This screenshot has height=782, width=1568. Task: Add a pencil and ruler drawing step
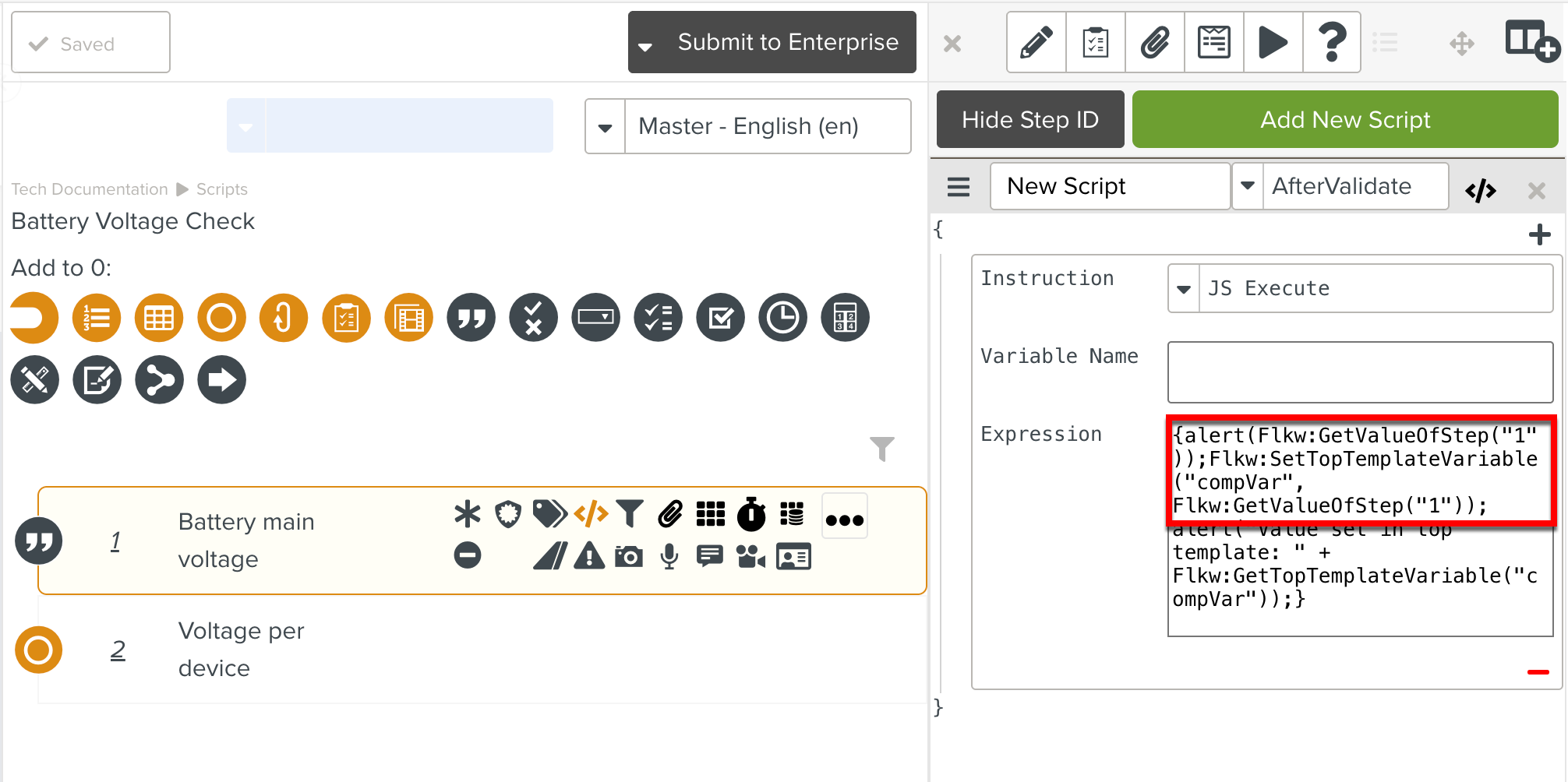point(34,380)
